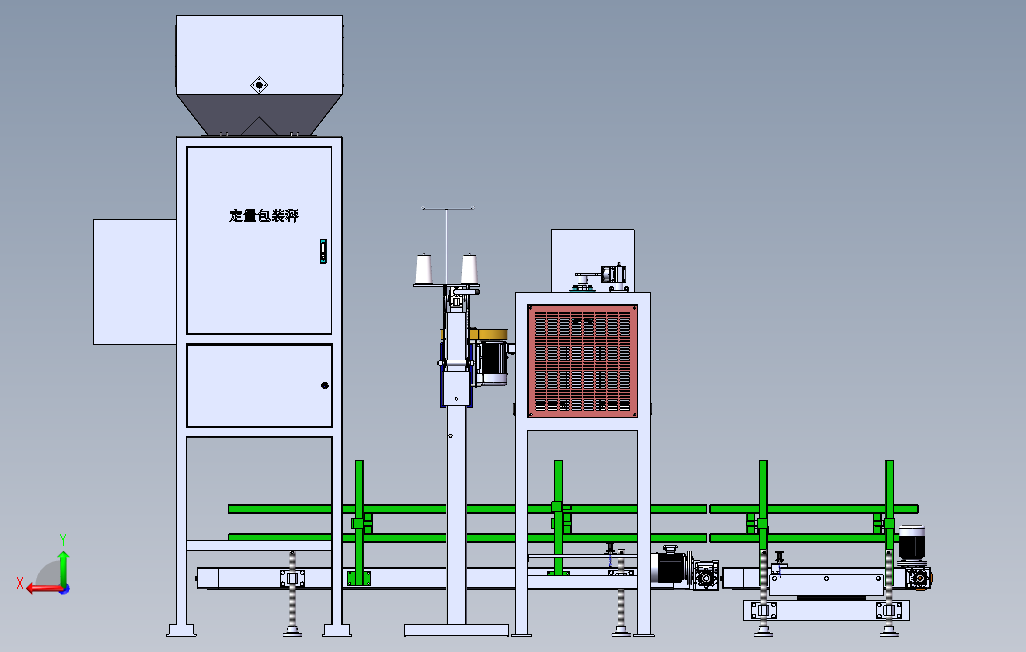Click the X axis arrow of the triad
This screenshot has width=1026, height=652.
click(x=43, y=589)
